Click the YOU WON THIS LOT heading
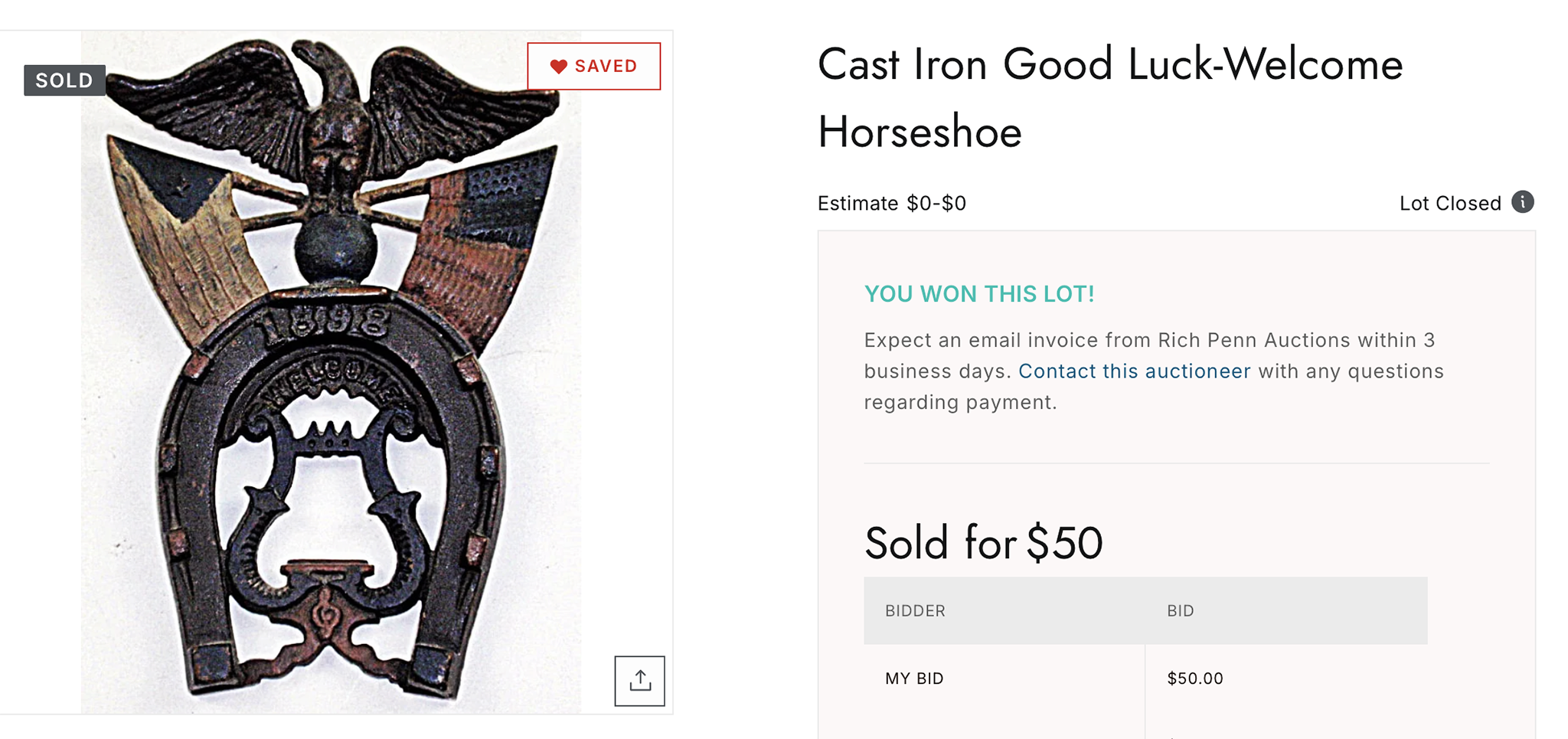Screen dimensions: 1568x739 [978, 294]
